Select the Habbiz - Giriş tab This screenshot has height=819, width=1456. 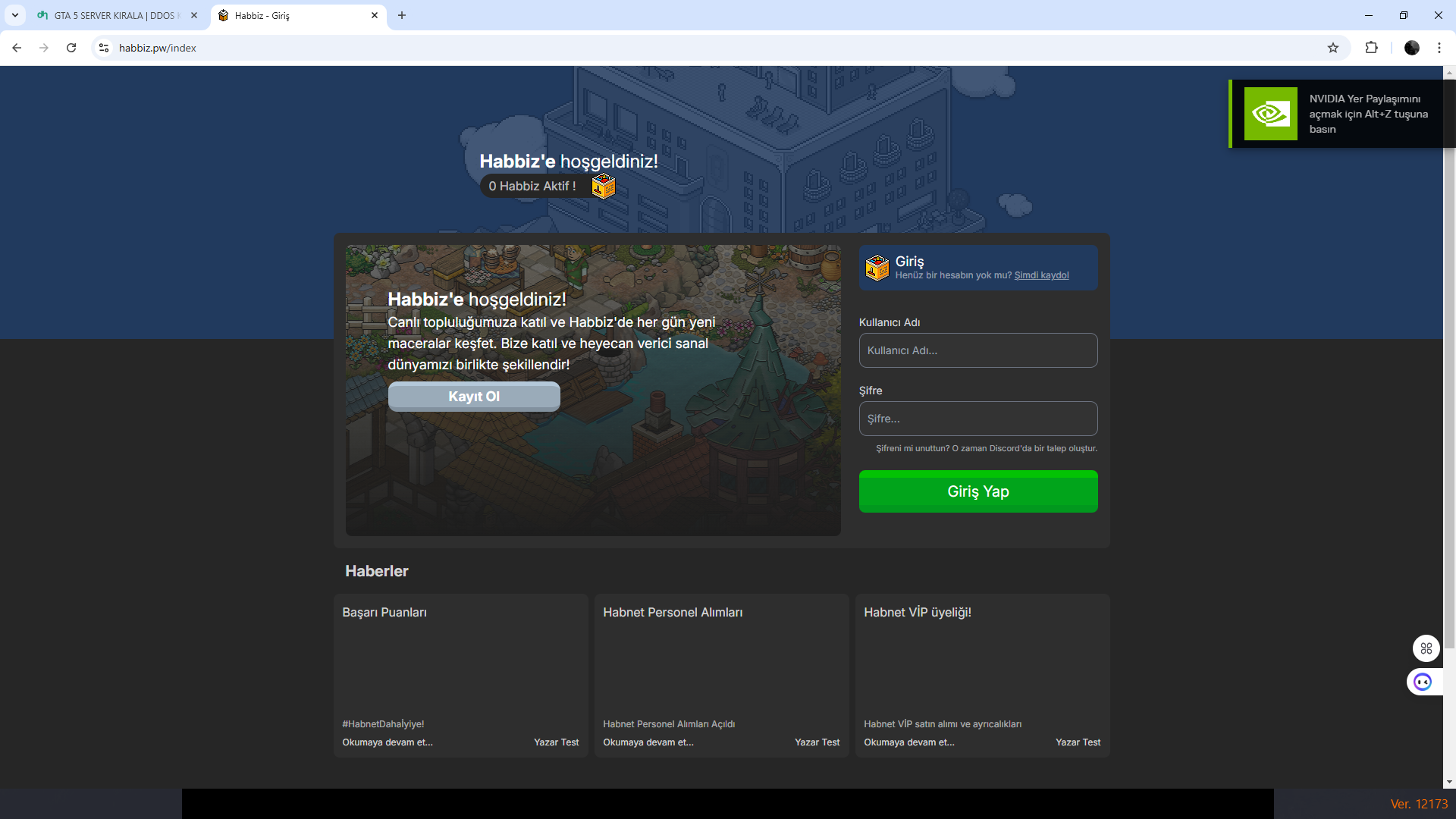point(297,15)
